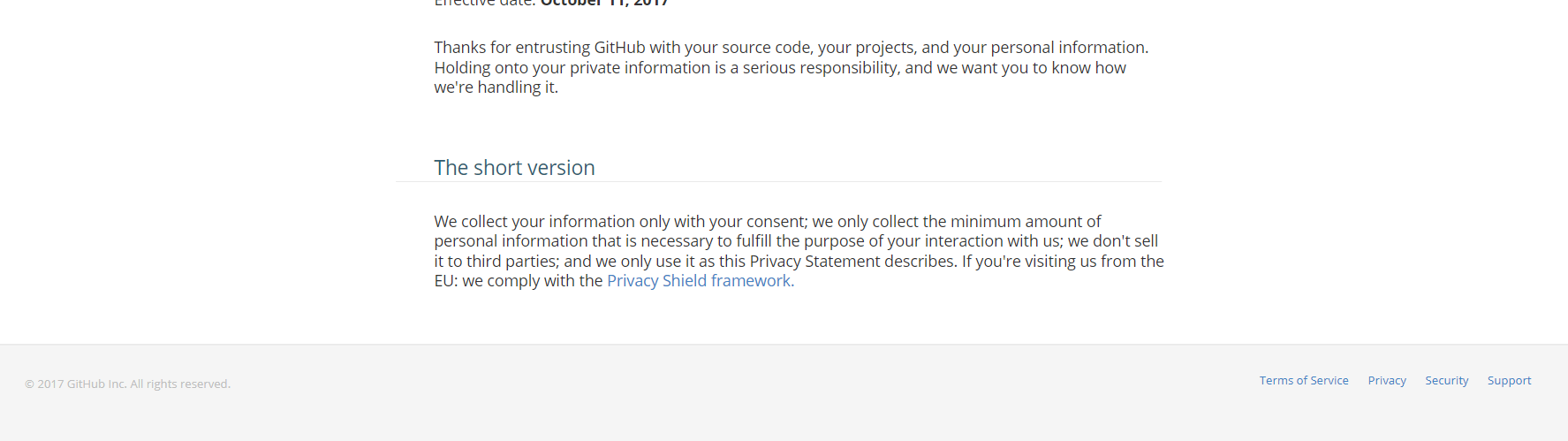Click the divider line under 'The short version'
This screenshot has width=1568, height=441.
[778, 181]
